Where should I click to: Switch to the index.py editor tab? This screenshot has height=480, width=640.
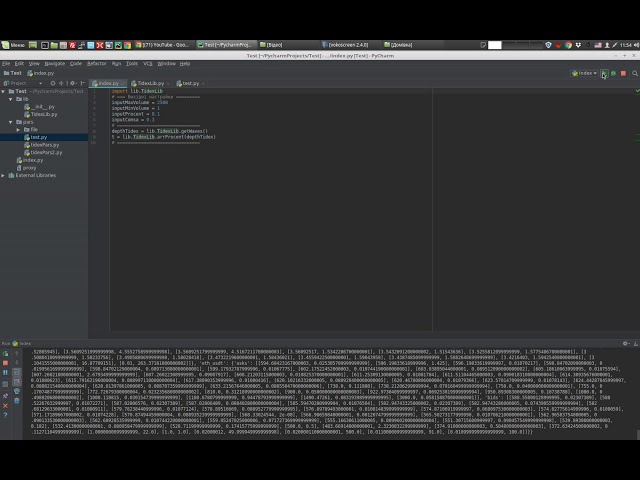pyautogui.click(x=106, y=83)
